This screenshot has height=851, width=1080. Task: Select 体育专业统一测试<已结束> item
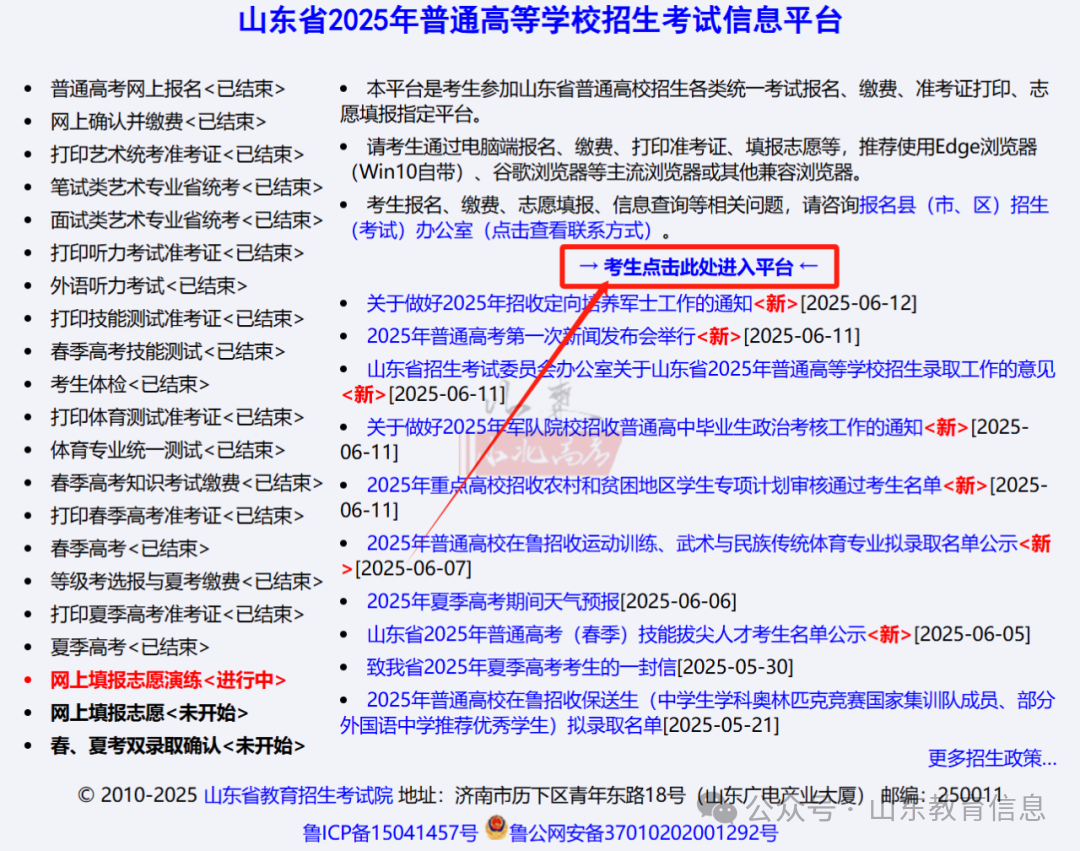167,450
